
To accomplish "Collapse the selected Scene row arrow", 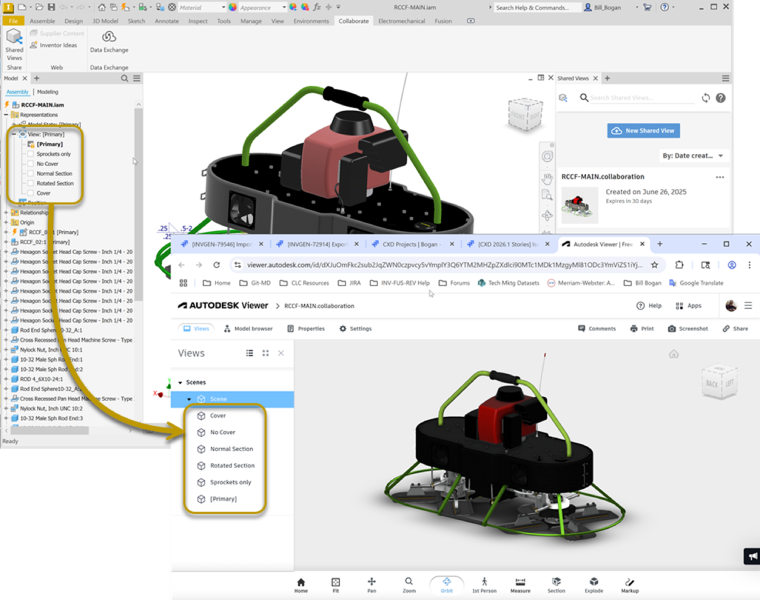I will 189,399.
